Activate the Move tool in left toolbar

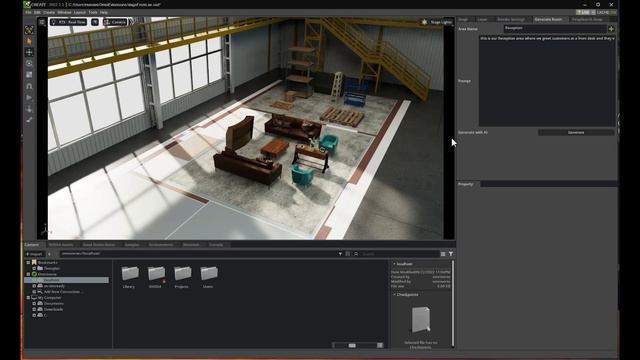pos(29,52)
